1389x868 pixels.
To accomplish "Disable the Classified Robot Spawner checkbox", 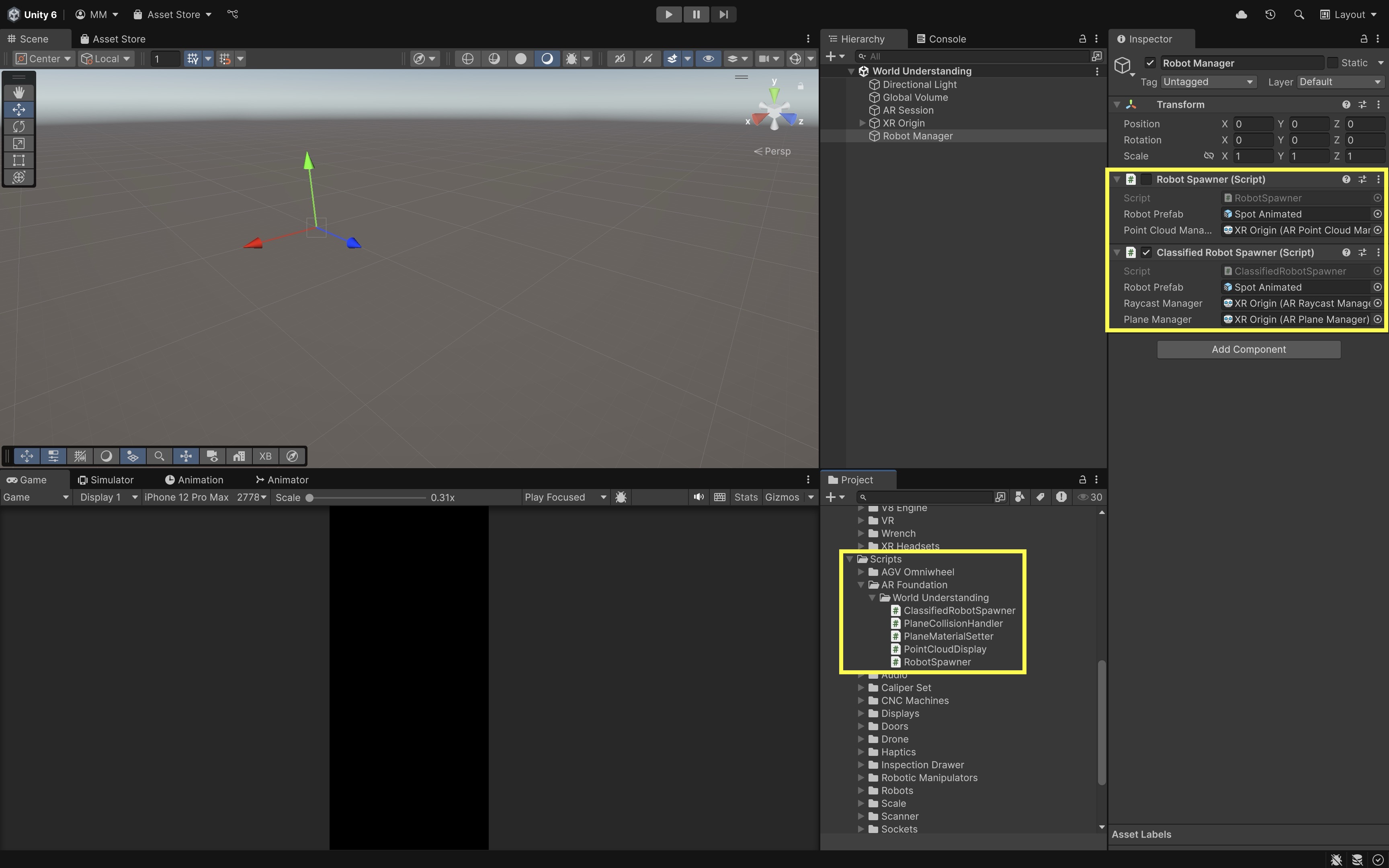I will click(x=1146, y=253).
